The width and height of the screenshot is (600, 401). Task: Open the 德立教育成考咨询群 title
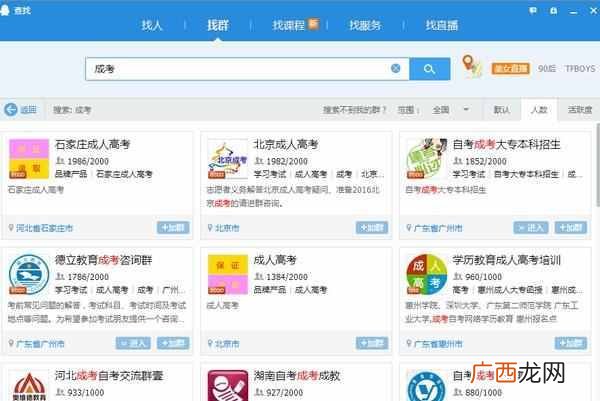(103, 260)
